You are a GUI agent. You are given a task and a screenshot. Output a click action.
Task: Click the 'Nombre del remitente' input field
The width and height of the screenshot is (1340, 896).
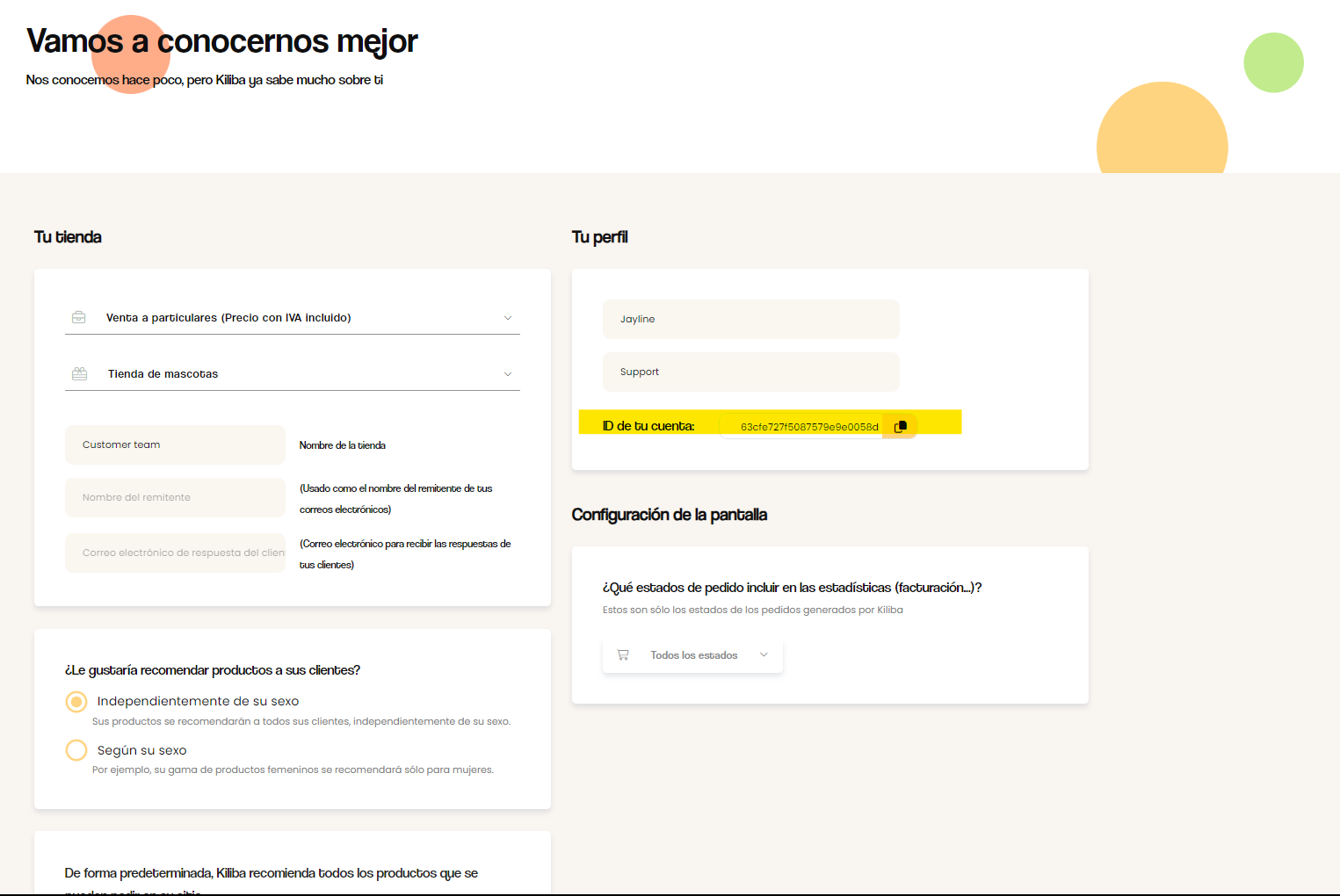coord(175,497)
